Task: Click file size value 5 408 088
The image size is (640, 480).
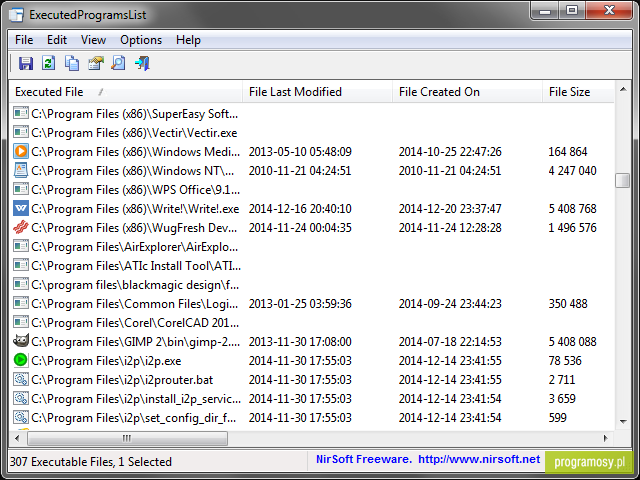Action: pos(572,342)
